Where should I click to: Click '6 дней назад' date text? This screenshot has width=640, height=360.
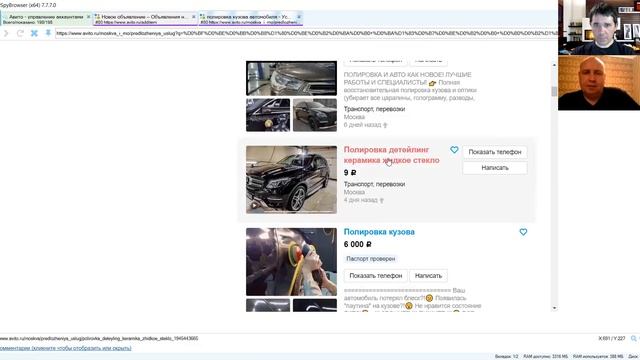[x=362, y=125]
